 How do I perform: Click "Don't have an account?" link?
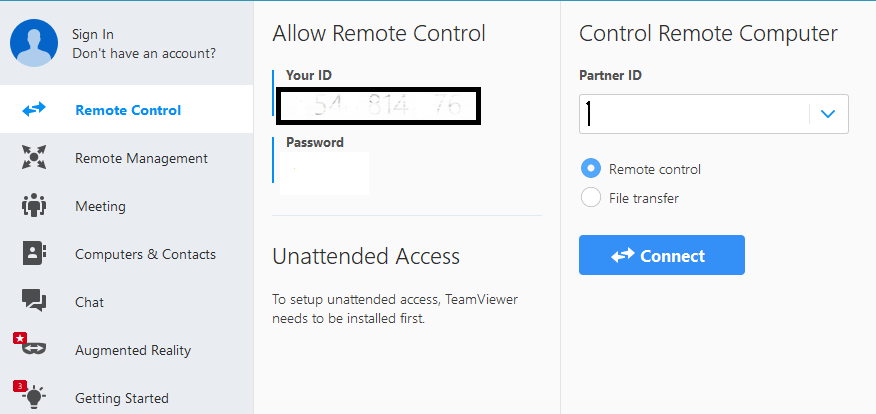(x=144, y=53)
